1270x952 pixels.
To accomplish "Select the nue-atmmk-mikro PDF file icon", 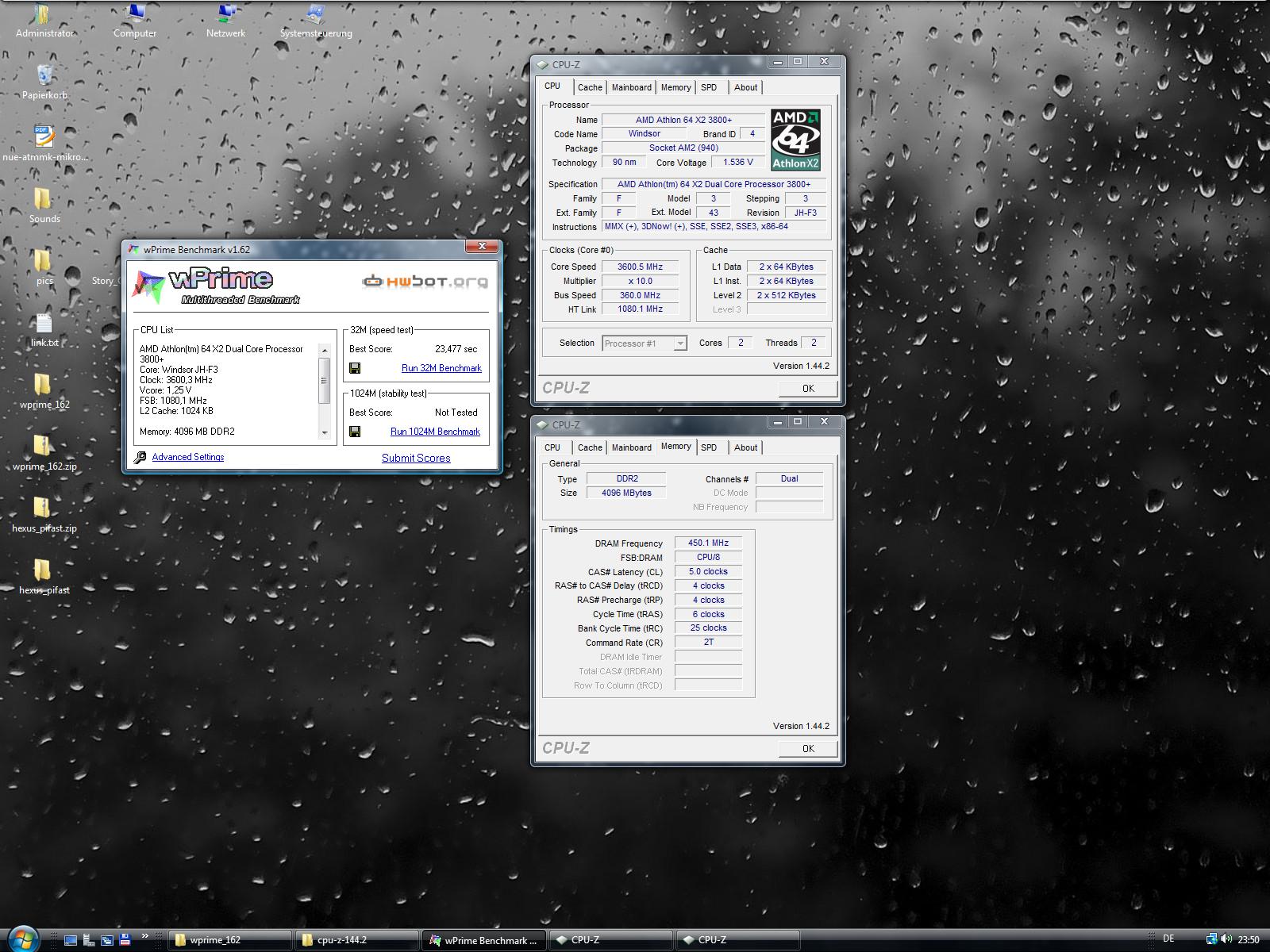I will click(x=44, y=144).
